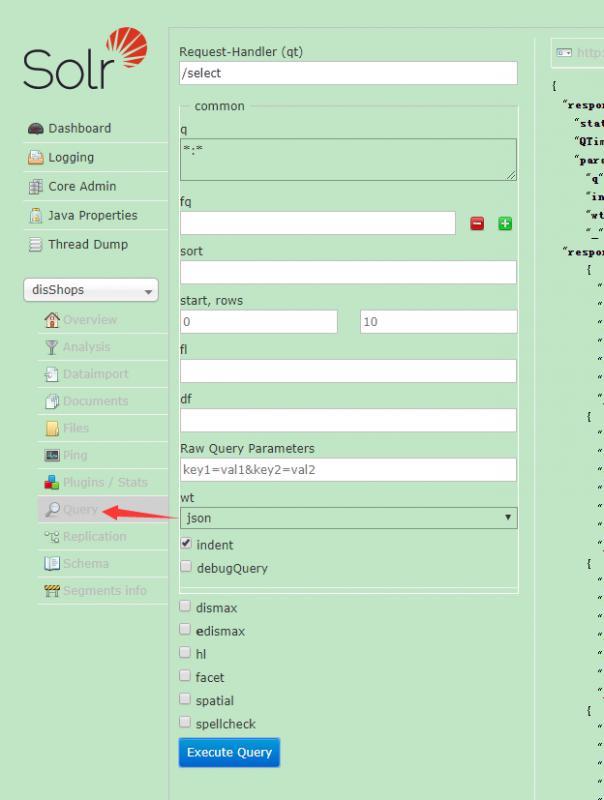Open Logging menu item

[x=71, y=158]
